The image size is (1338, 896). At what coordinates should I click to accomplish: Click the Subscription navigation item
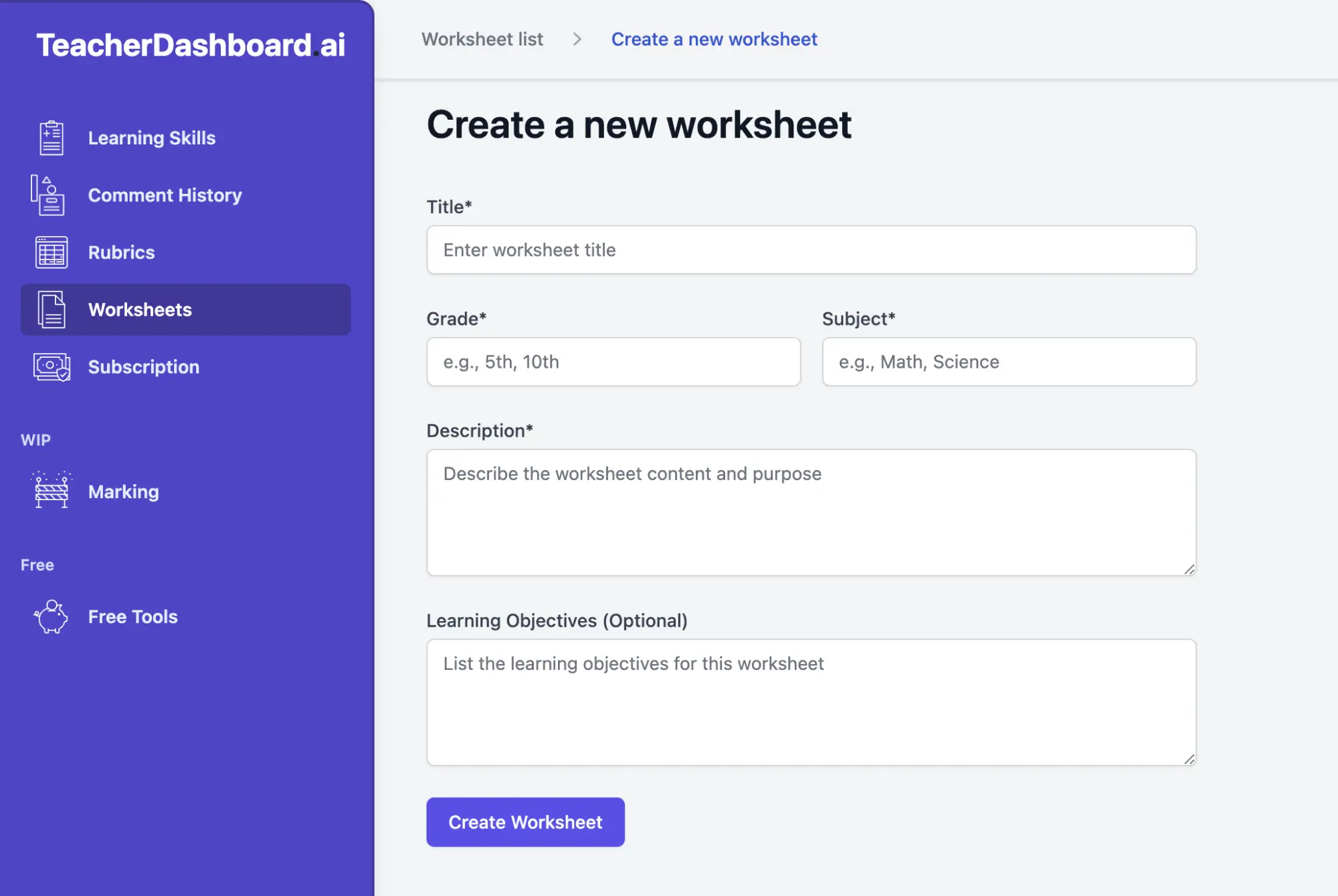pos(186,366)
